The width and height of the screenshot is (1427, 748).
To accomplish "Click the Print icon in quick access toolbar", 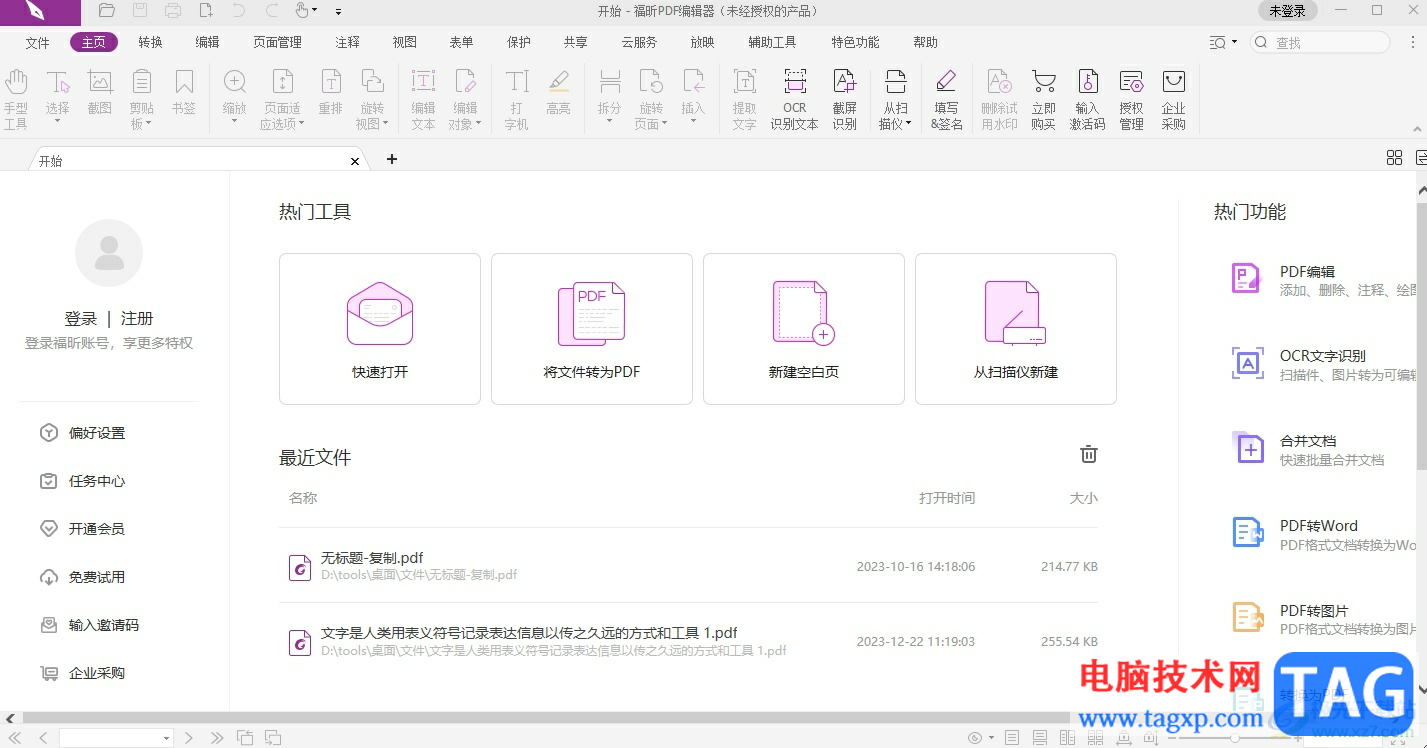I will point(173,11).
